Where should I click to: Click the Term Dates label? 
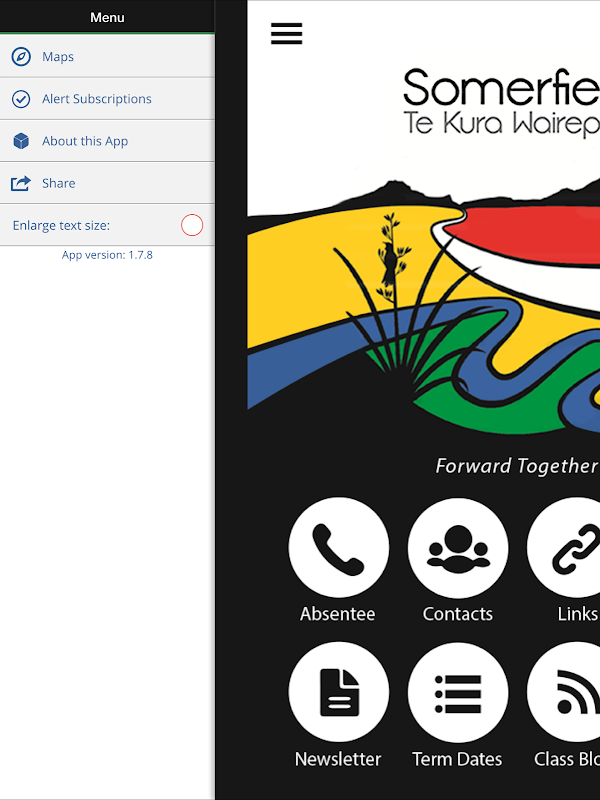(x=457, y=759)
